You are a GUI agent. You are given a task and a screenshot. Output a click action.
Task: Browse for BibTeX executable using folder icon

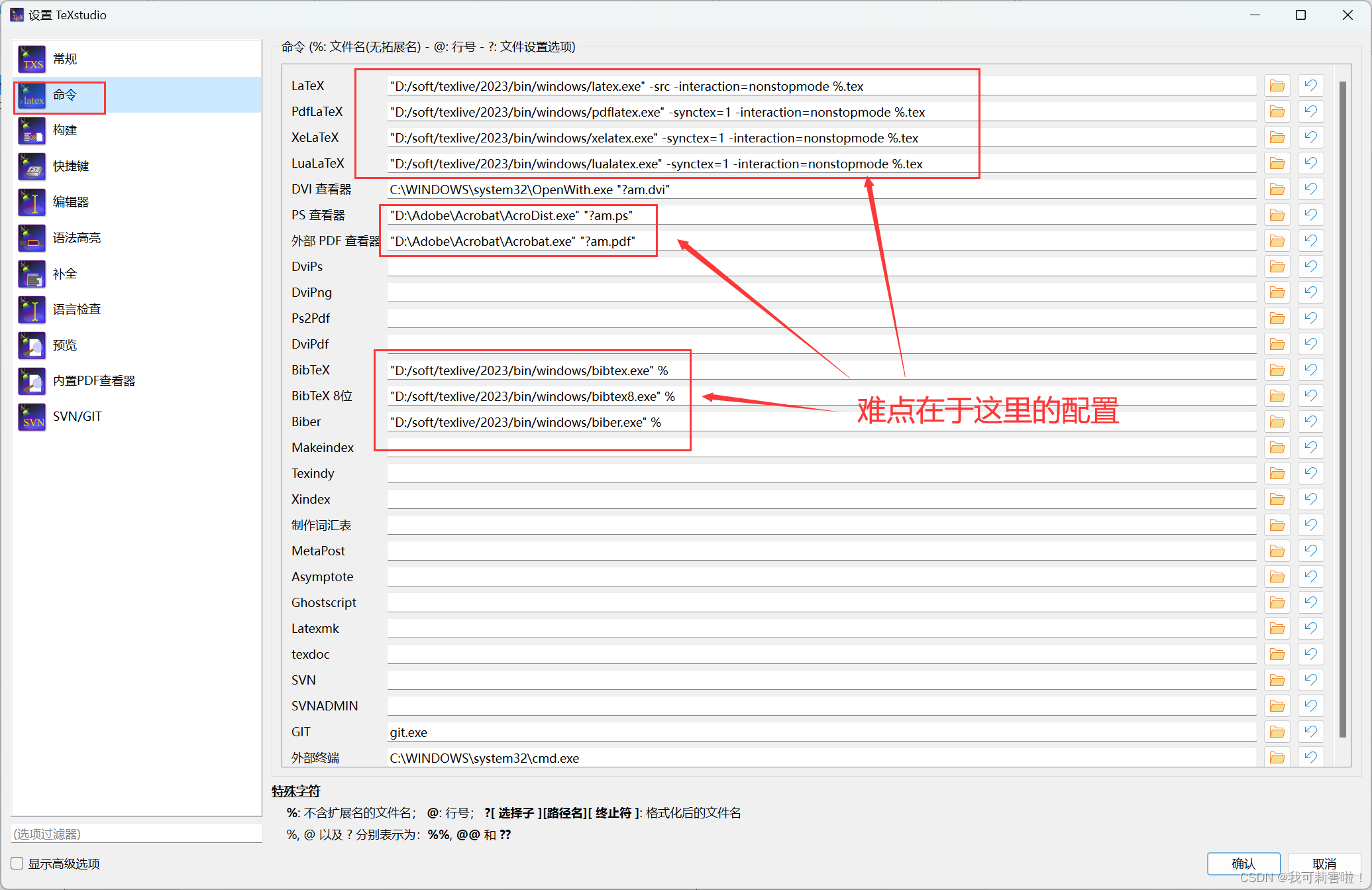[1277, 369]
